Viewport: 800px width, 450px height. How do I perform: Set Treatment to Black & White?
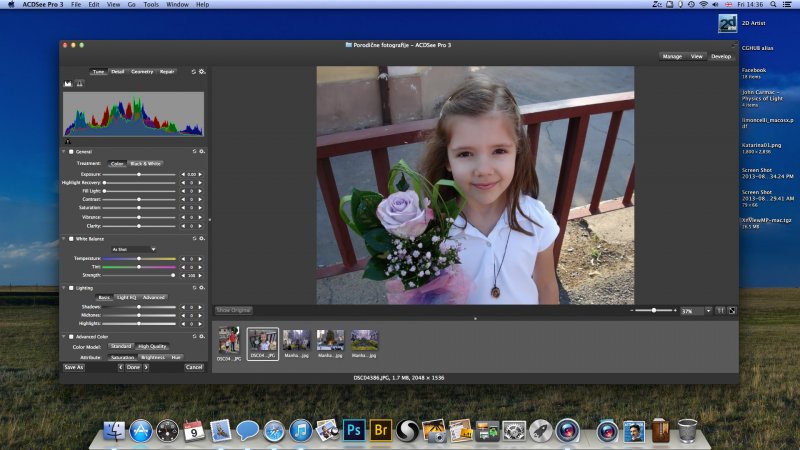(x=145, y=164)
